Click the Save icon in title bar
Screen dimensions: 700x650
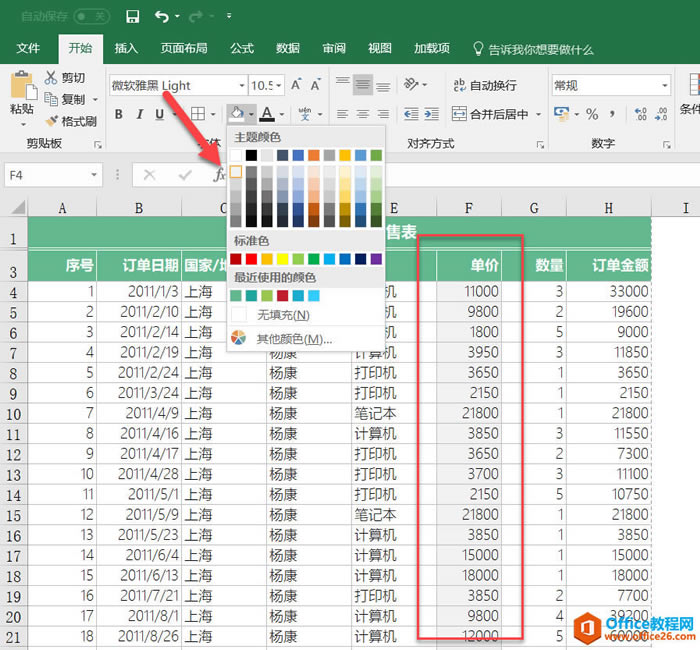[133, 17]
